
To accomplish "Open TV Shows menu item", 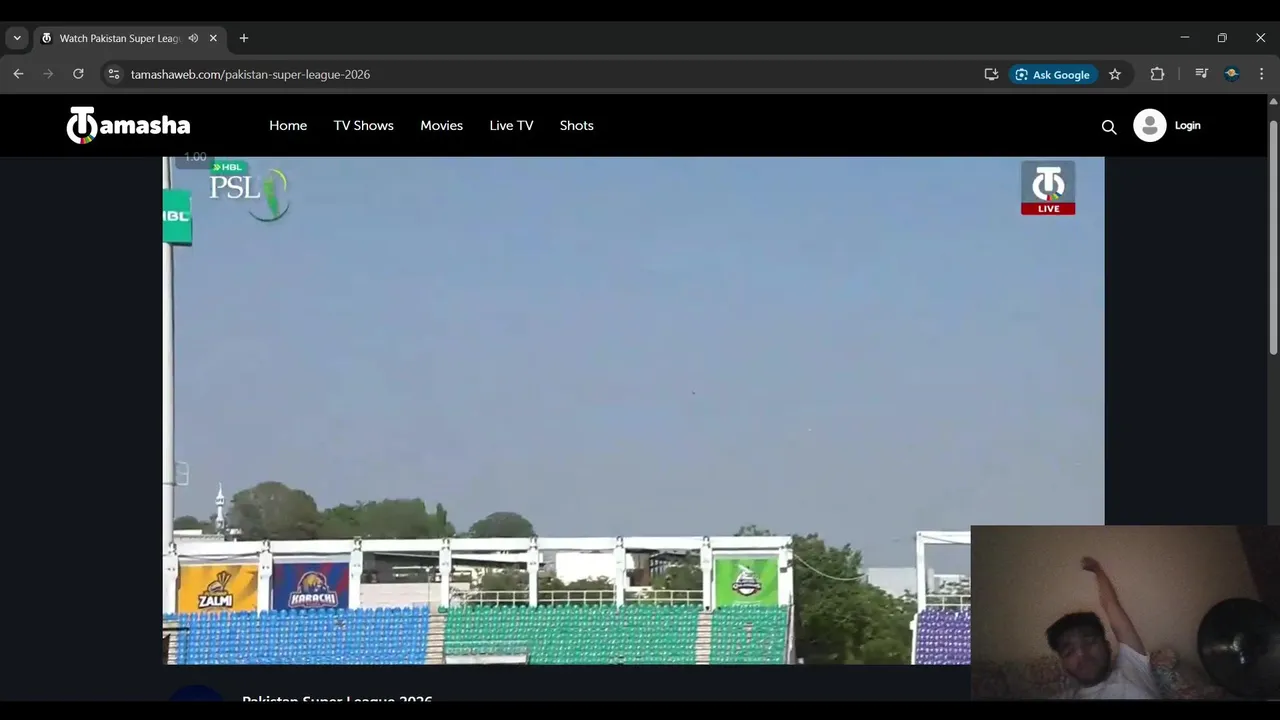I will pos(363,125).
